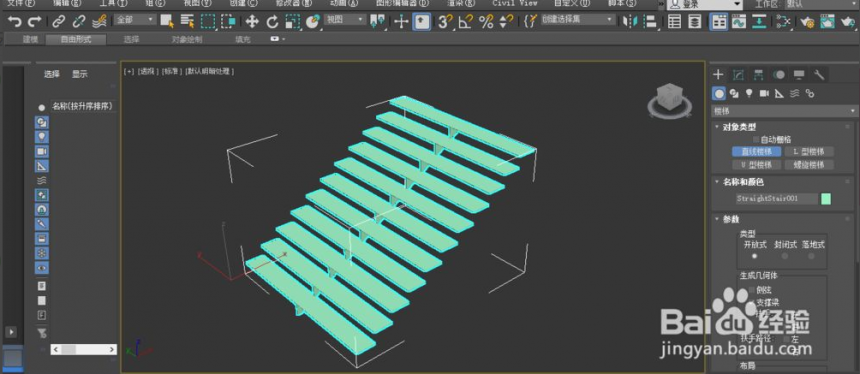
Task: Open the object color swatch
Action: (x=825, y=199)
